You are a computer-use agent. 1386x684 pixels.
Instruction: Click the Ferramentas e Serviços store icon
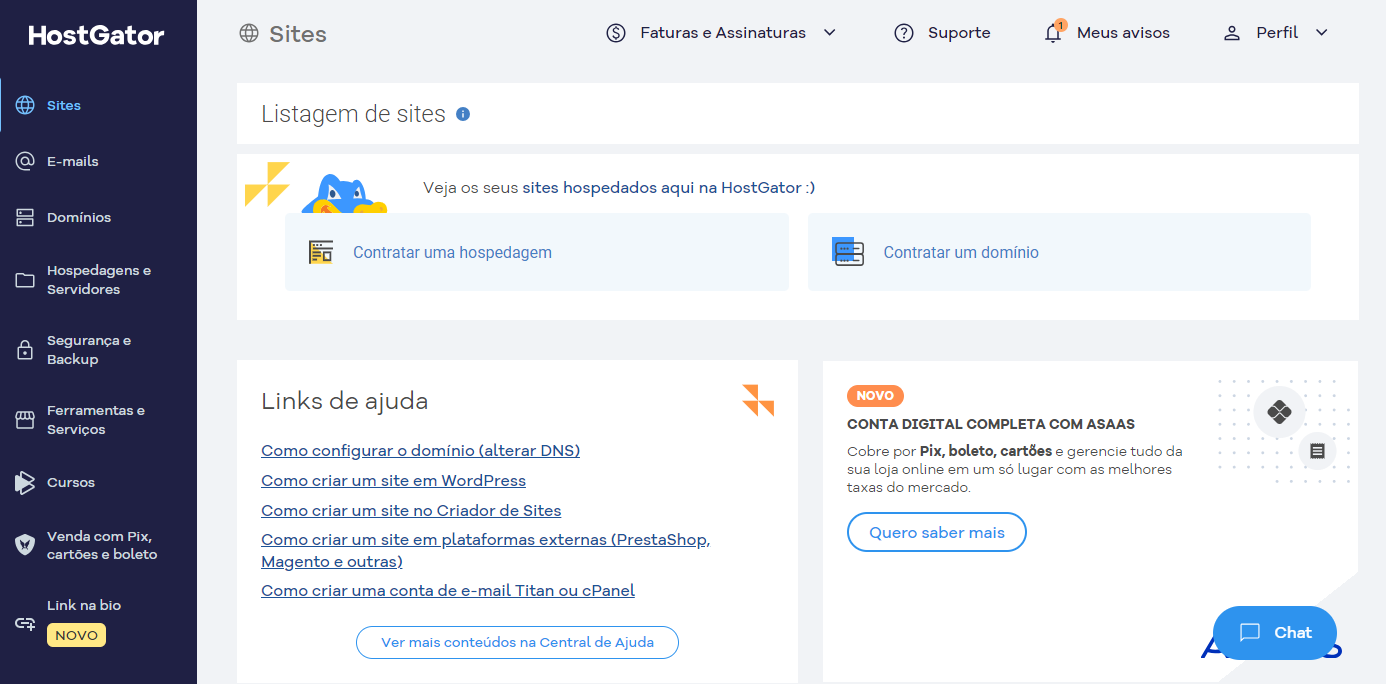coord(25,420)
